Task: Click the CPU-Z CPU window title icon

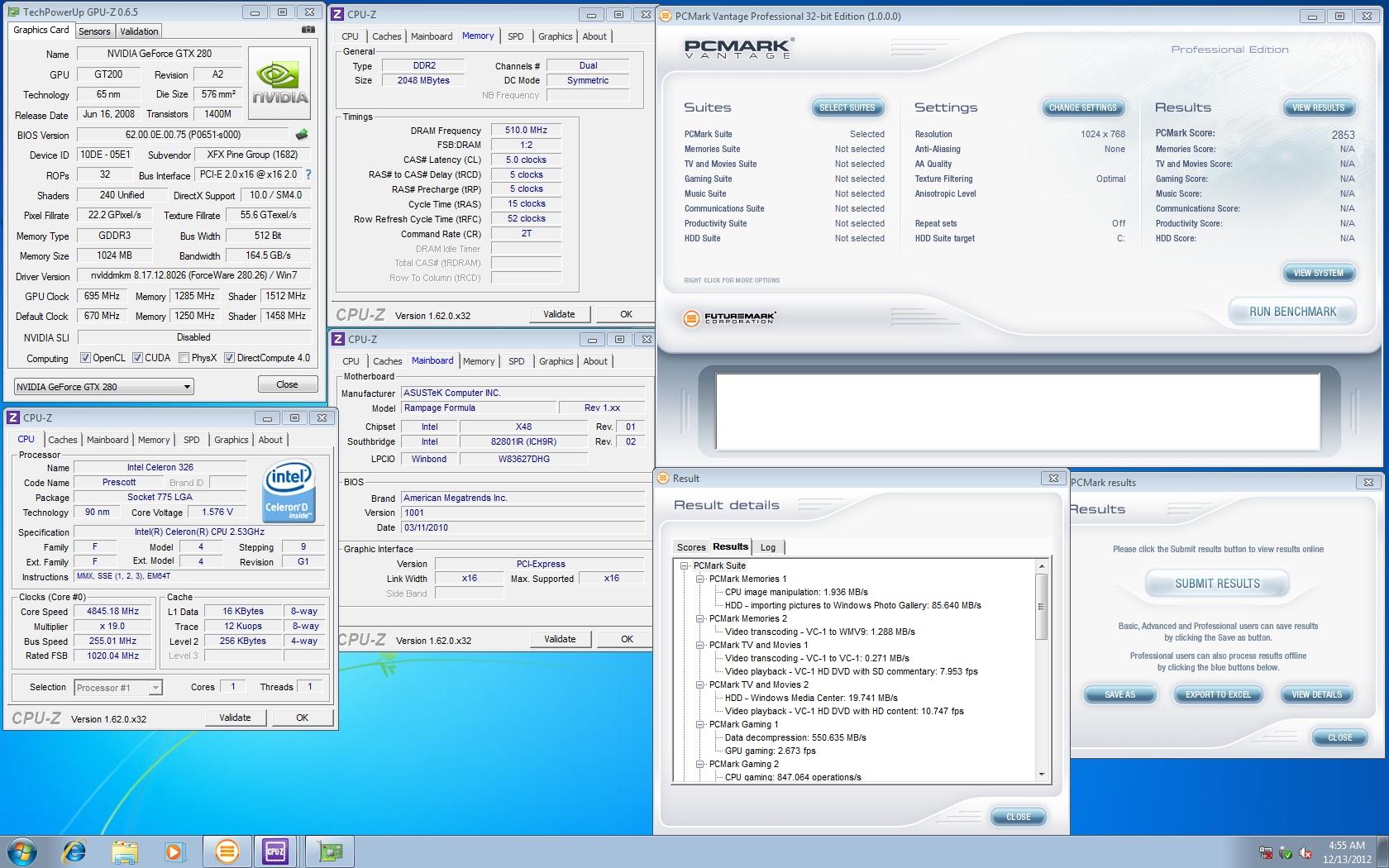Action: (13, 417)
